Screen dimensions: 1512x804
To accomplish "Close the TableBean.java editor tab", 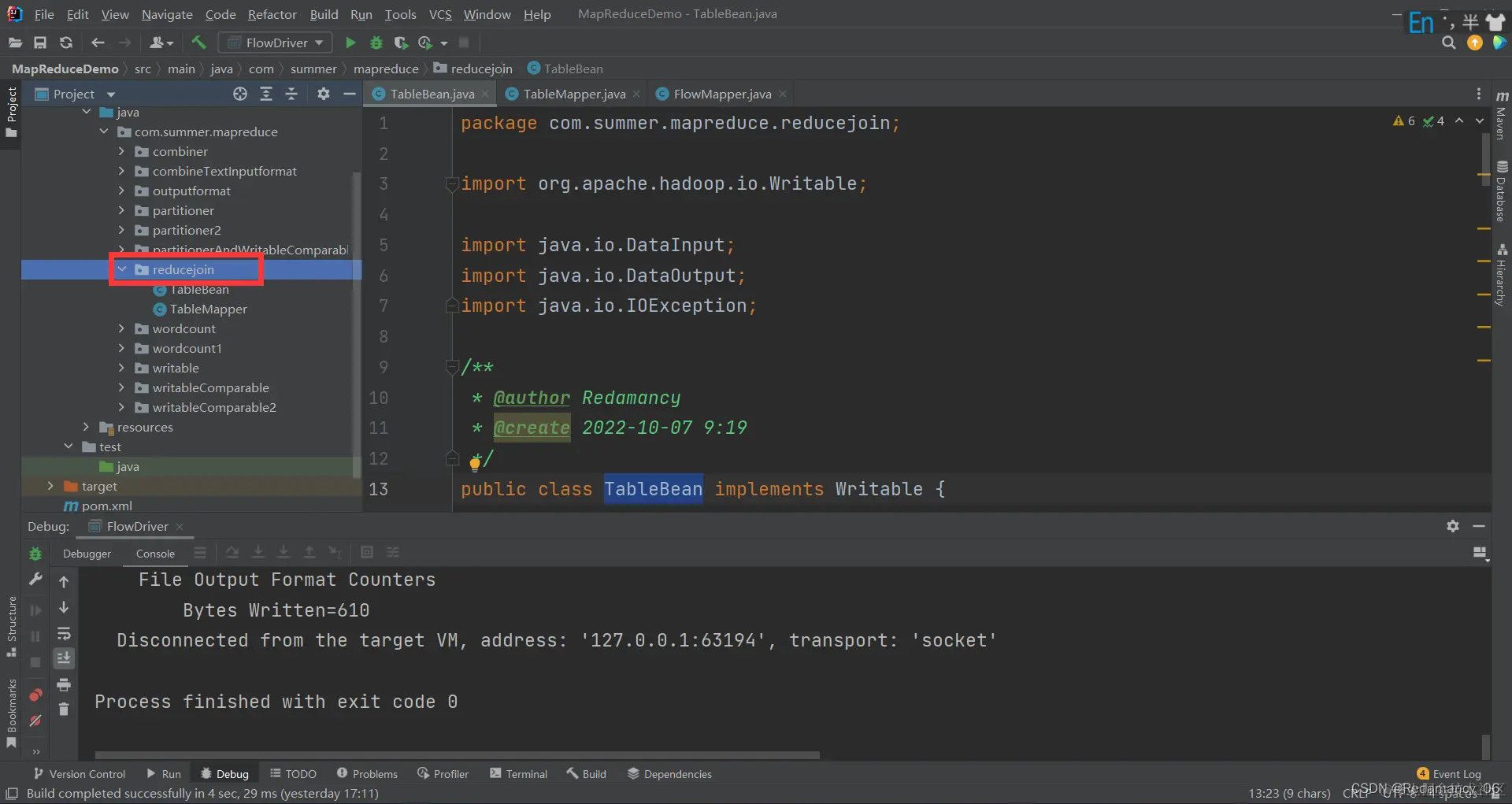I will pos(485,94).
